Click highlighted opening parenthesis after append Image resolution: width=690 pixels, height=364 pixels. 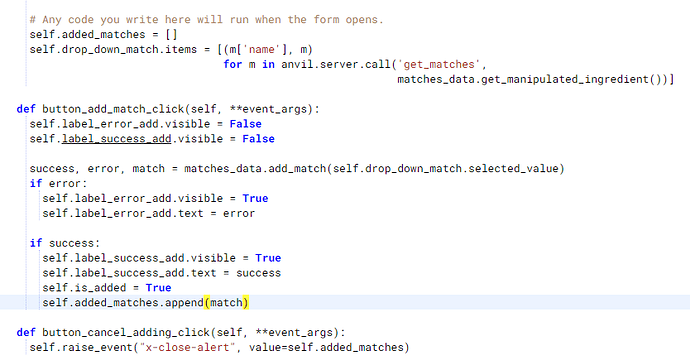point(207,303)
